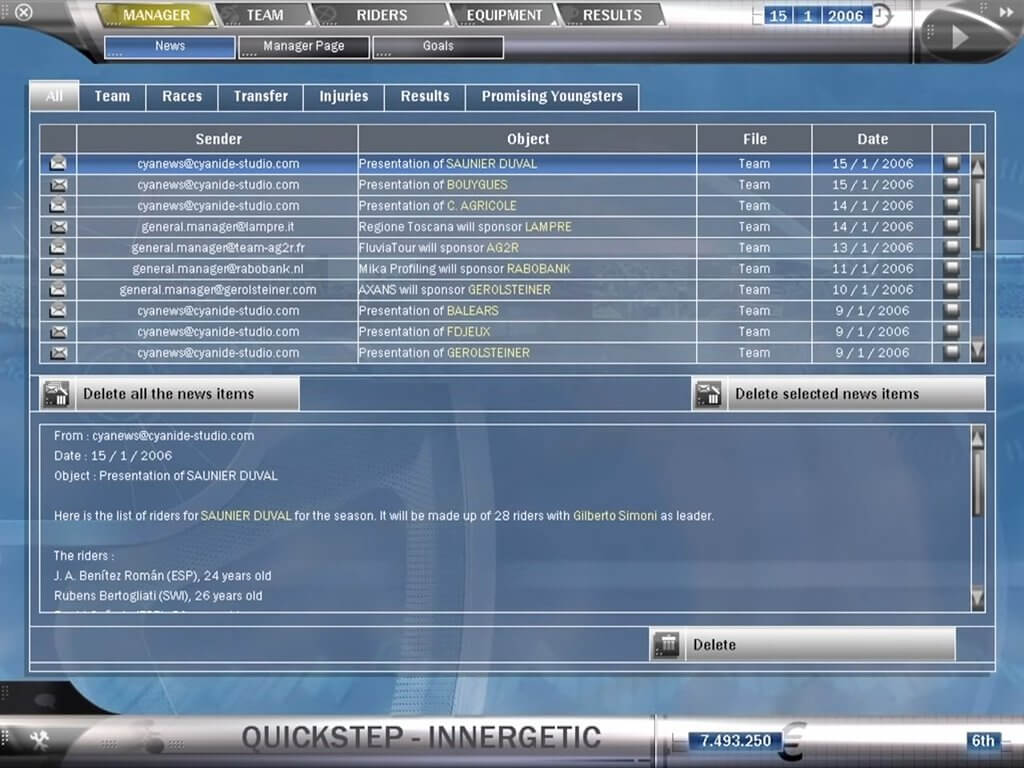Click the trash bin icon beside Delete
Image resolution: width=1024 pixels, height=768 pixels.
[x=667, y=645]
